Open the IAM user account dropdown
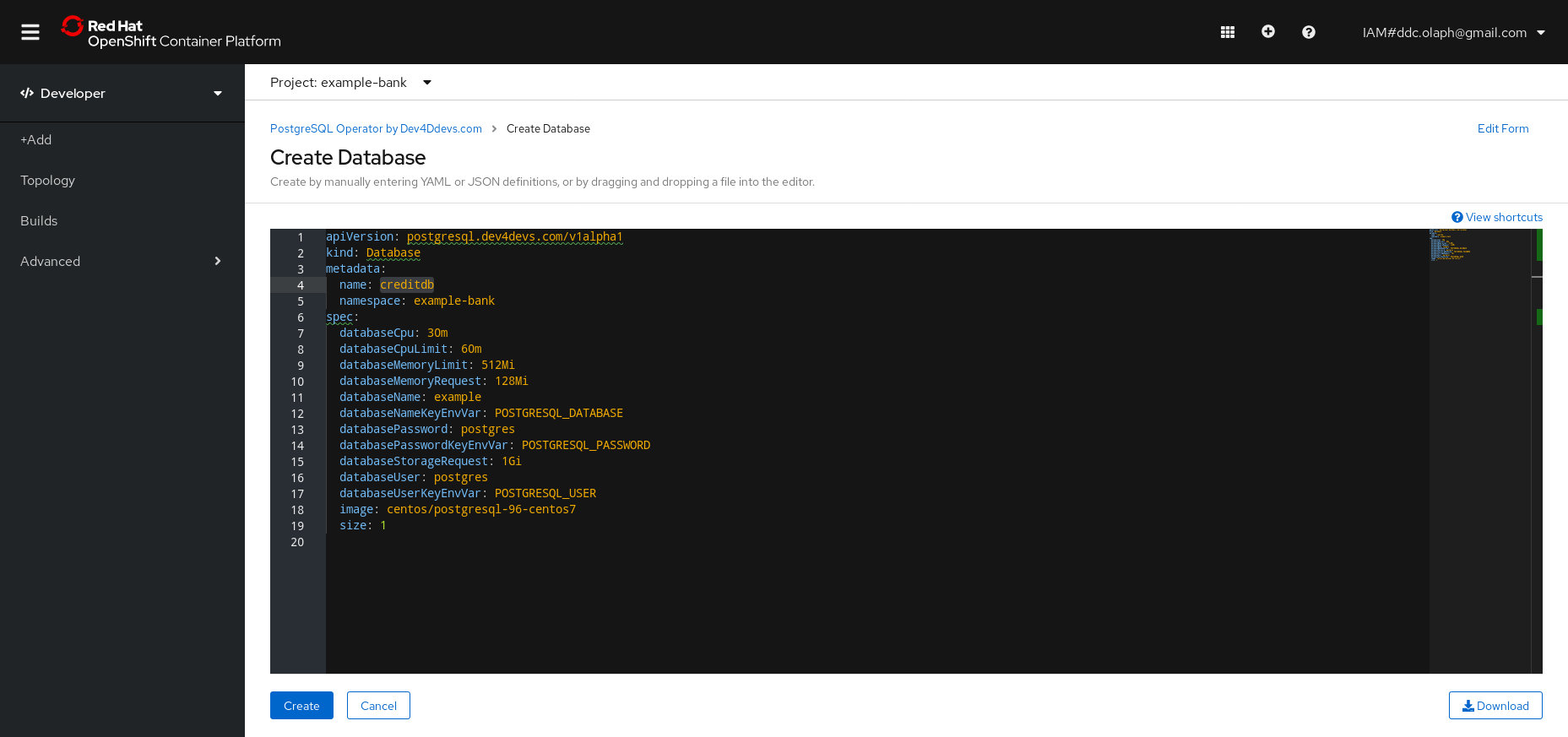The image size is (1568, 737). (x=1453, y=32)
